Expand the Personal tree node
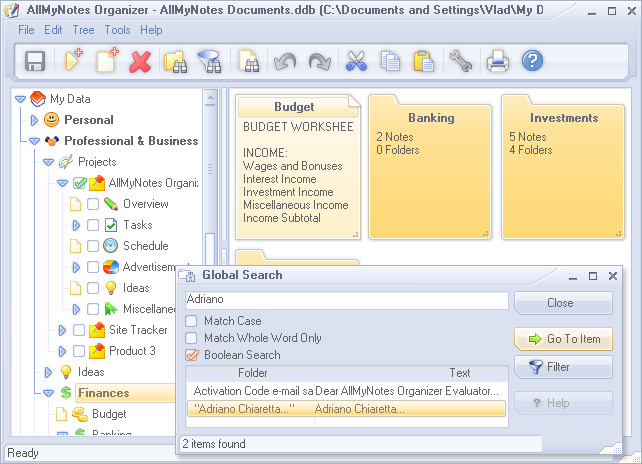642x464 pixels. tap(34, 120)
